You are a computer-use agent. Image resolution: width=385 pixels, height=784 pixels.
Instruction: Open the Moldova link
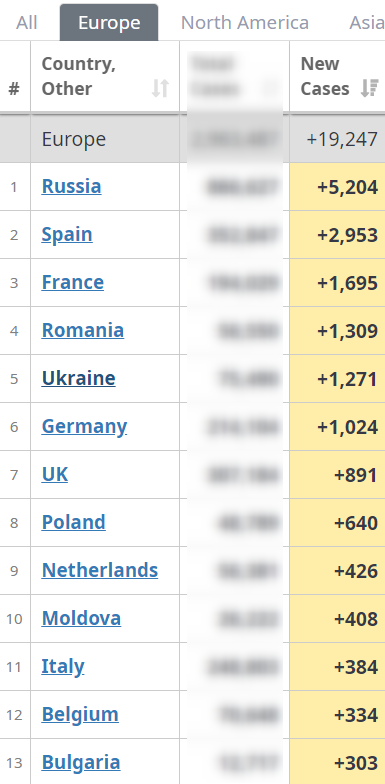coord(81,618)
